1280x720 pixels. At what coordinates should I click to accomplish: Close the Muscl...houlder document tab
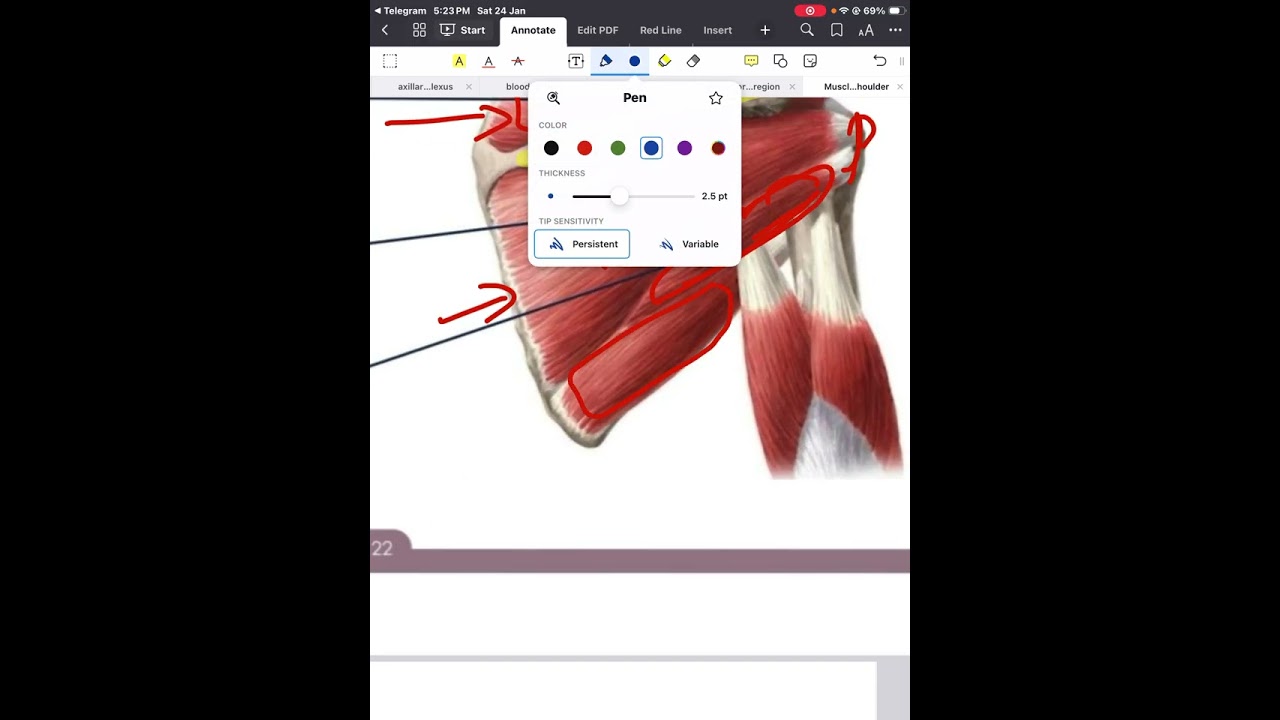pyautogui.click(x=900, y=87)
